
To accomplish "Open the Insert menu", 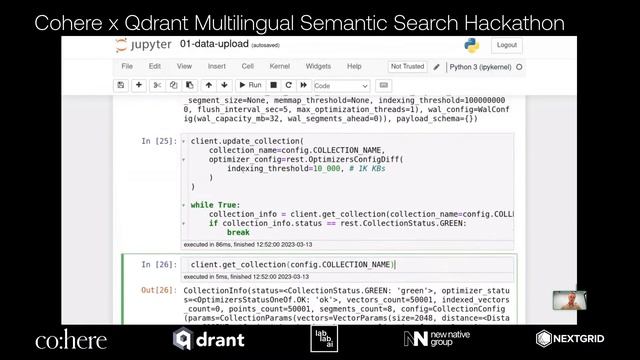I will 216,66.
